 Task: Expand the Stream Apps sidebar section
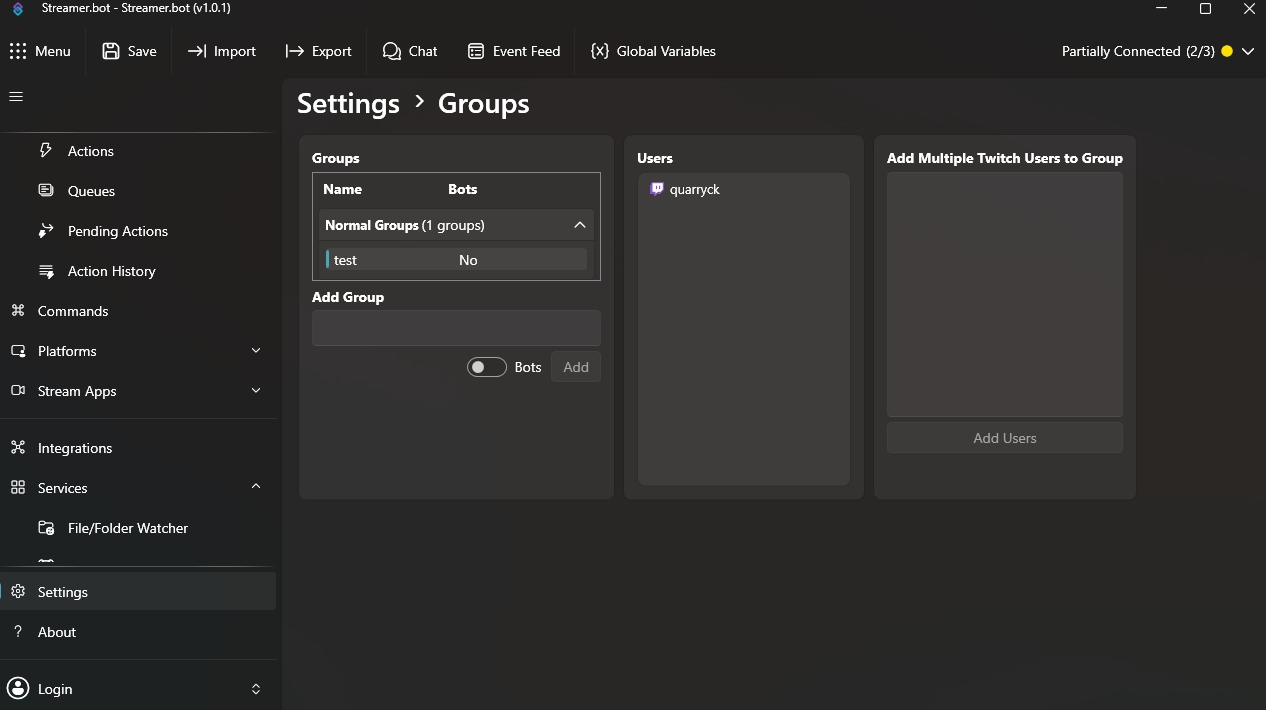click(256, 391)
